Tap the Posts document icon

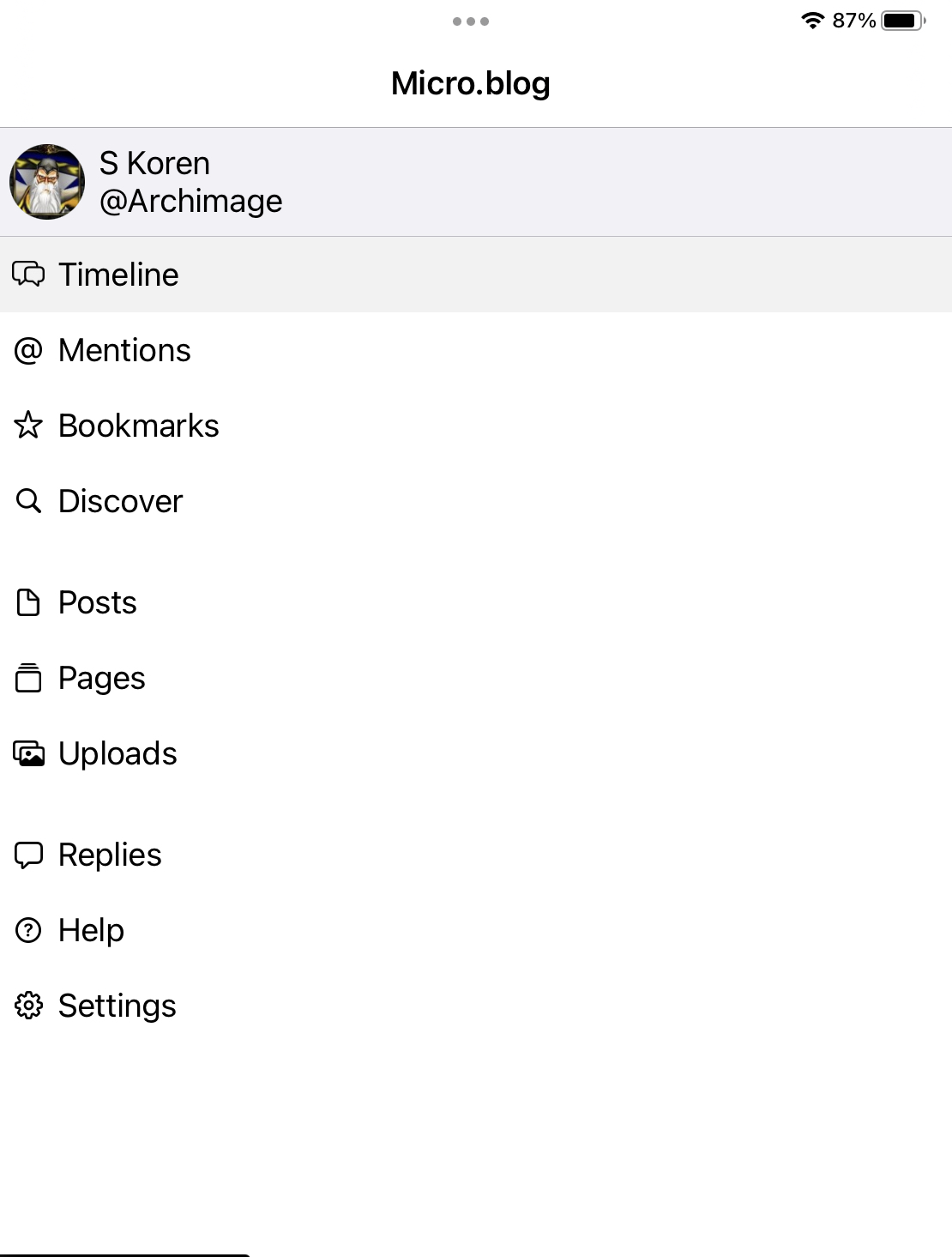[x=28, y=602]
